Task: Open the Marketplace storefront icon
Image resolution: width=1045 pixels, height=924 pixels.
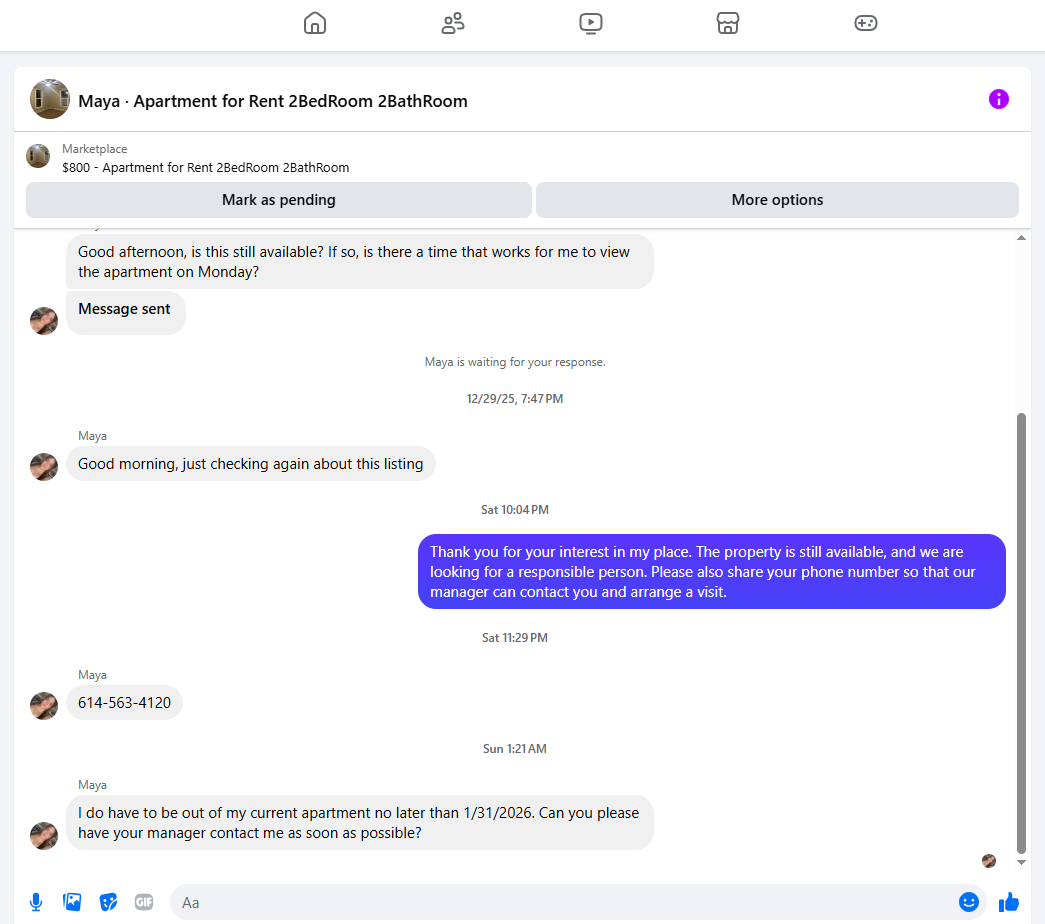Action: click(x=728, y=23)
